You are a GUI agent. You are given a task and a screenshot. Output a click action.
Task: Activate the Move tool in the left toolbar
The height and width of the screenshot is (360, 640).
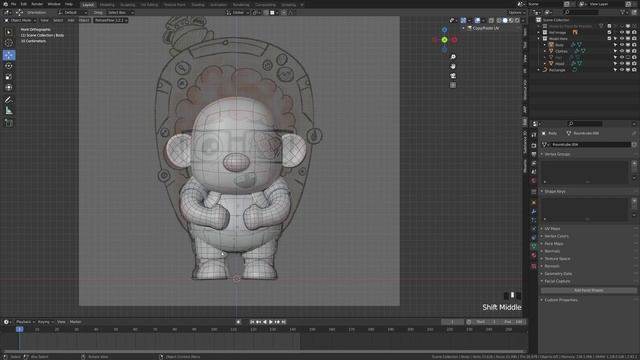pyautogui.click(x=9, y=55)
